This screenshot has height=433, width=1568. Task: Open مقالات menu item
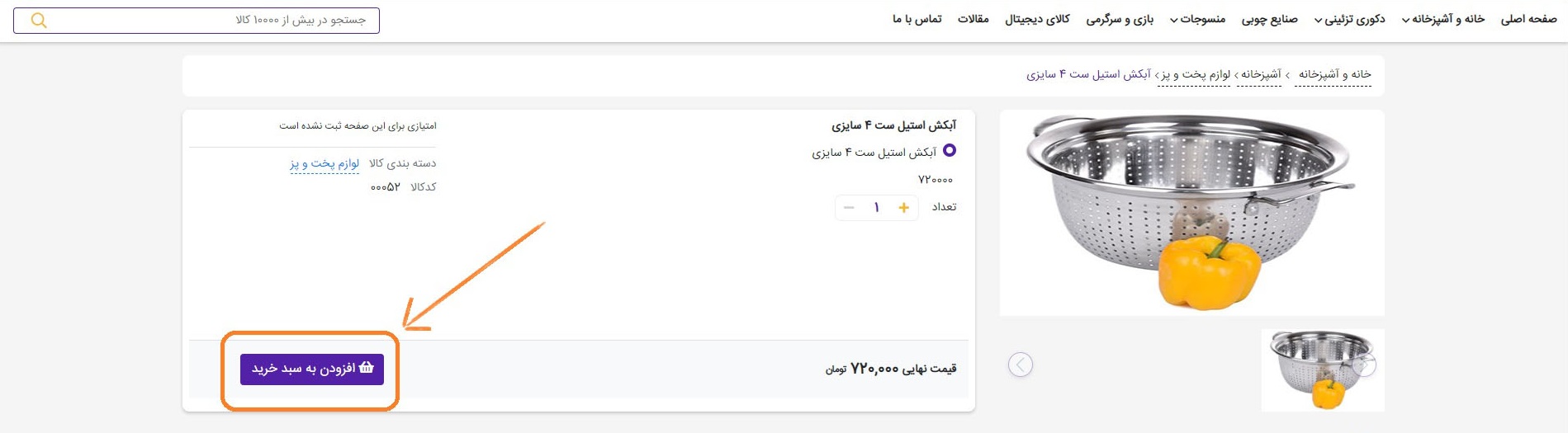[973, 19]
